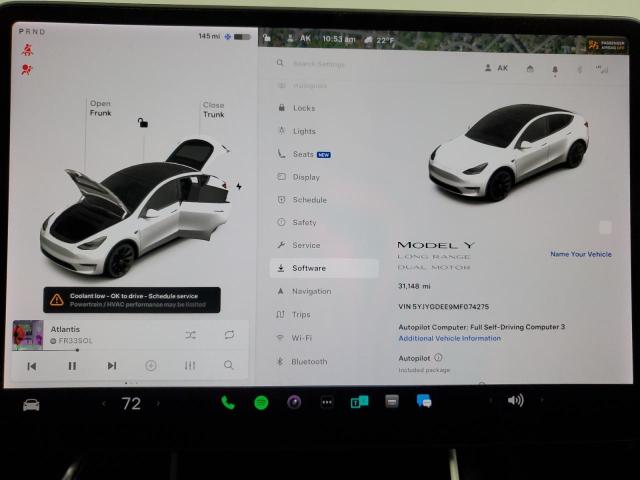The image size is (640, 480).
Task: Tap the Autopilot info circle icon
Action: 438,358
